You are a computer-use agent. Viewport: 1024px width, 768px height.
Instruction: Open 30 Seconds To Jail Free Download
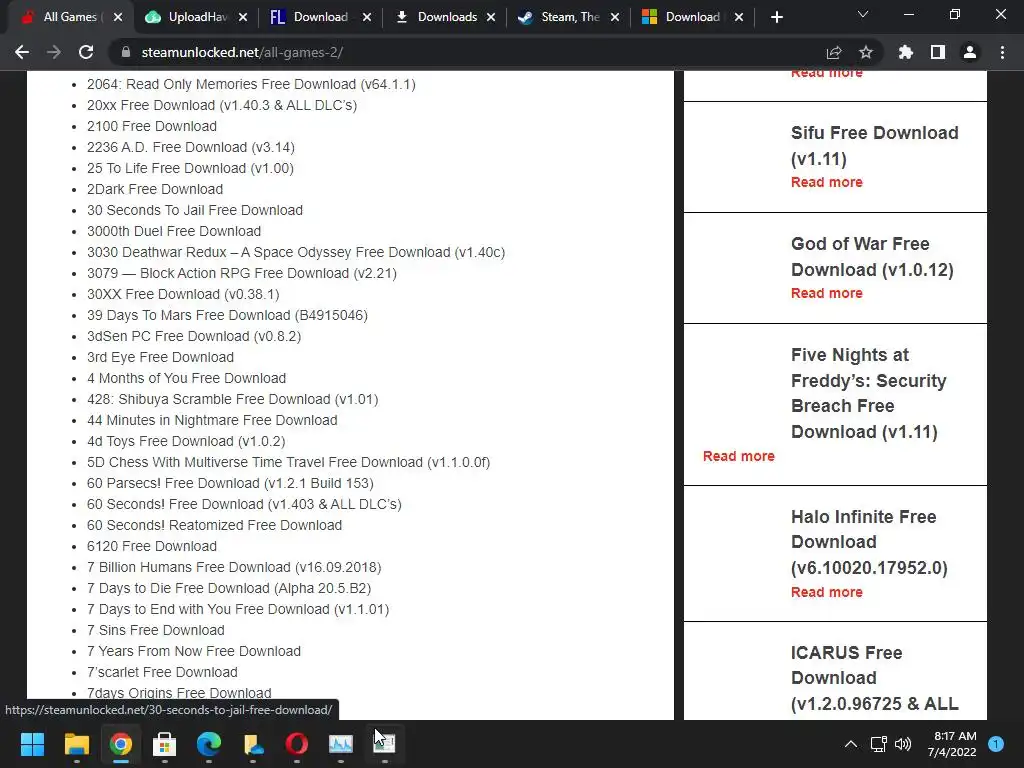pyautogui.click(x=195, y=210)
